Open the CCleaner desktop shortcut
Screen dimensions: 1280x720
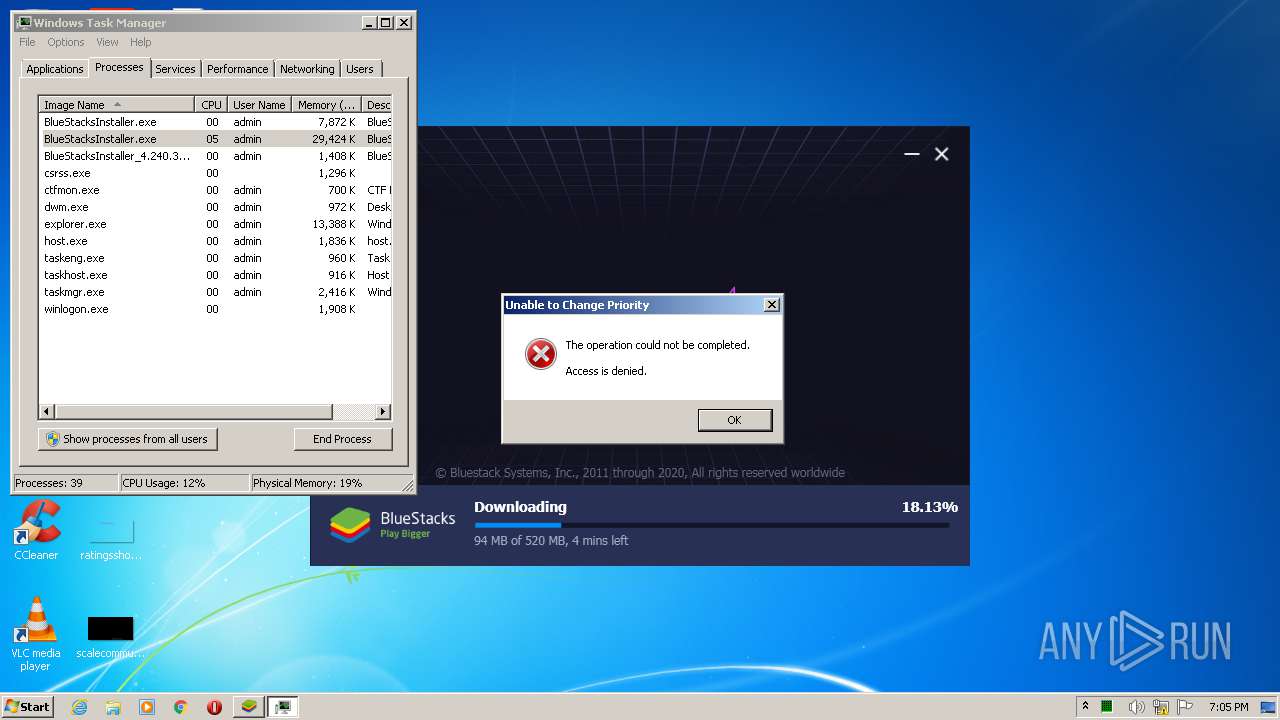36,530
